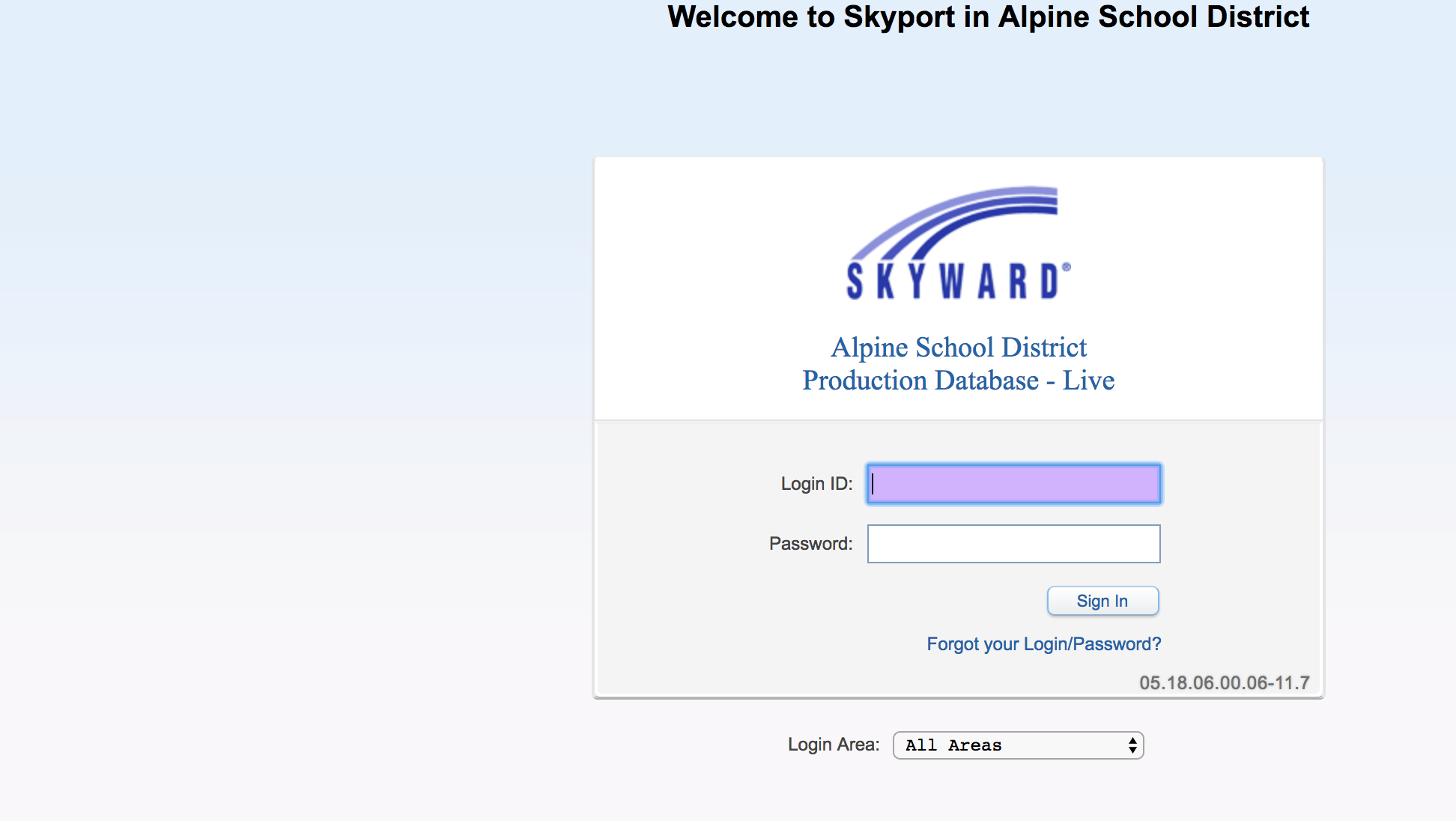Screen dimensions: 1456x821
Task: Click the Login ID input field
Action: [1013, 484]
